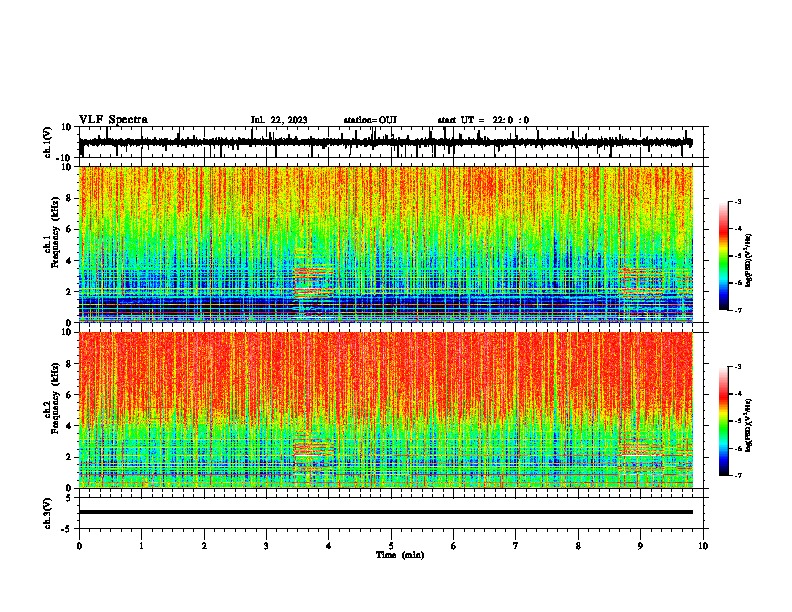
Task: Click the ch.3 axis "-5" tick label
Action: [x=67, y=529]
